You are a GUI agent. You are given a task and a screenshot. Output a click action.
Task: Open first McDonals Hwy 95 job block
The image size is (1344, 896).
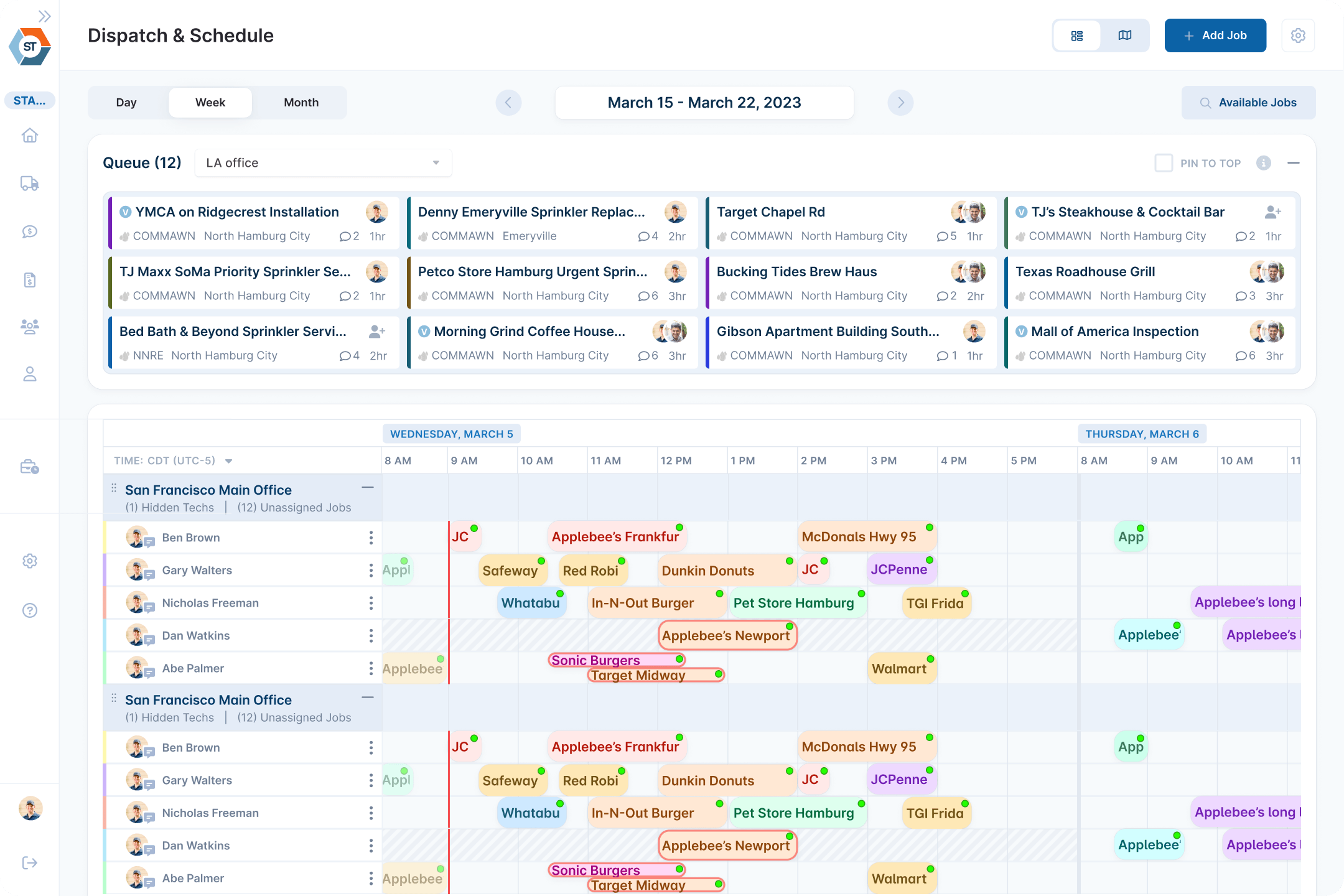[x=867, y=536]
